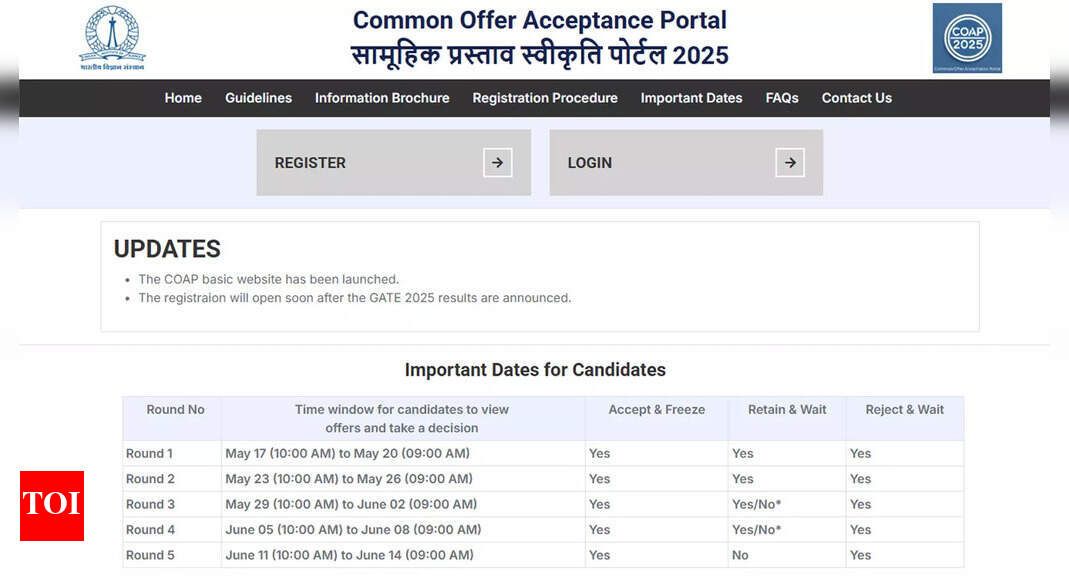Screen dimensions: 1069x580
Task: Click the arrow icon on REGISTER button
Action: pos(497,162)
